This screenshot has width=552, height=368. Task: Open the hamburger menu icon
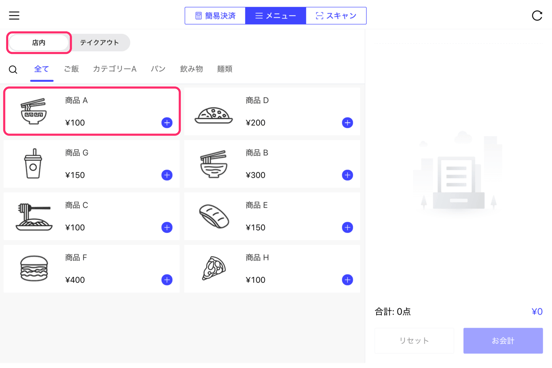tap(14, 15)
